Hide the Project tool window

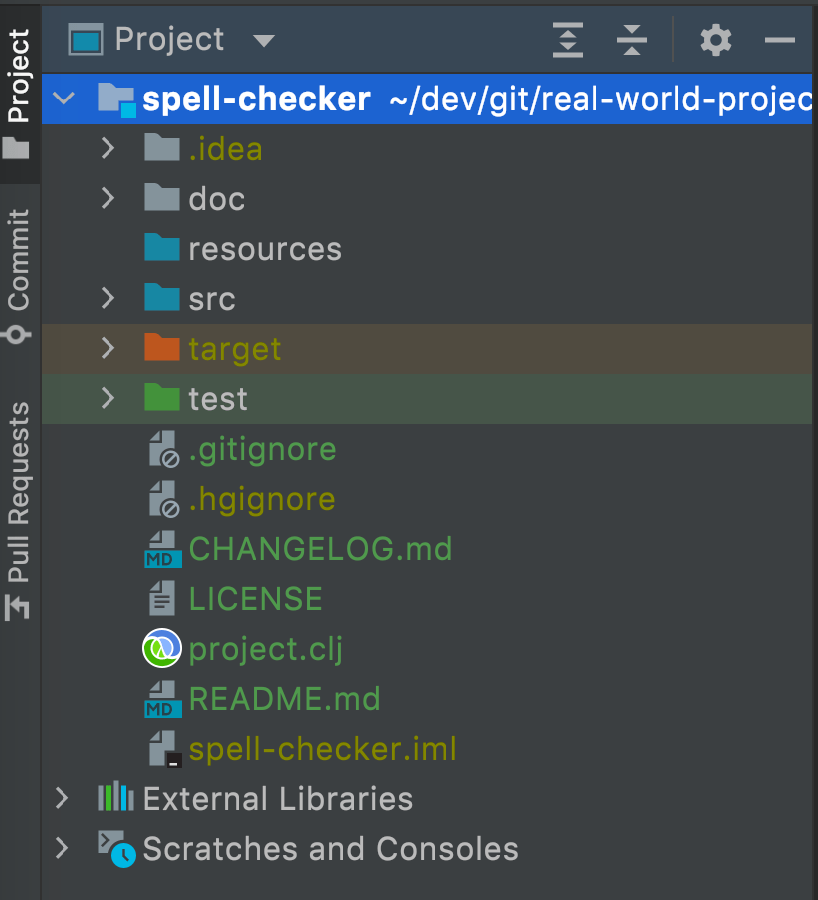tap(780, 40)
